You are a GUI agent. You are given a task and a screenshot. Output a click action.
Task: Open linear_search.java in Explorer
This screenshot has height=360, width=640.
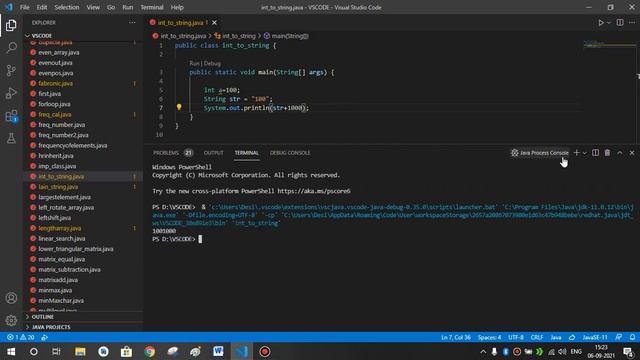[x=62, y=238]
